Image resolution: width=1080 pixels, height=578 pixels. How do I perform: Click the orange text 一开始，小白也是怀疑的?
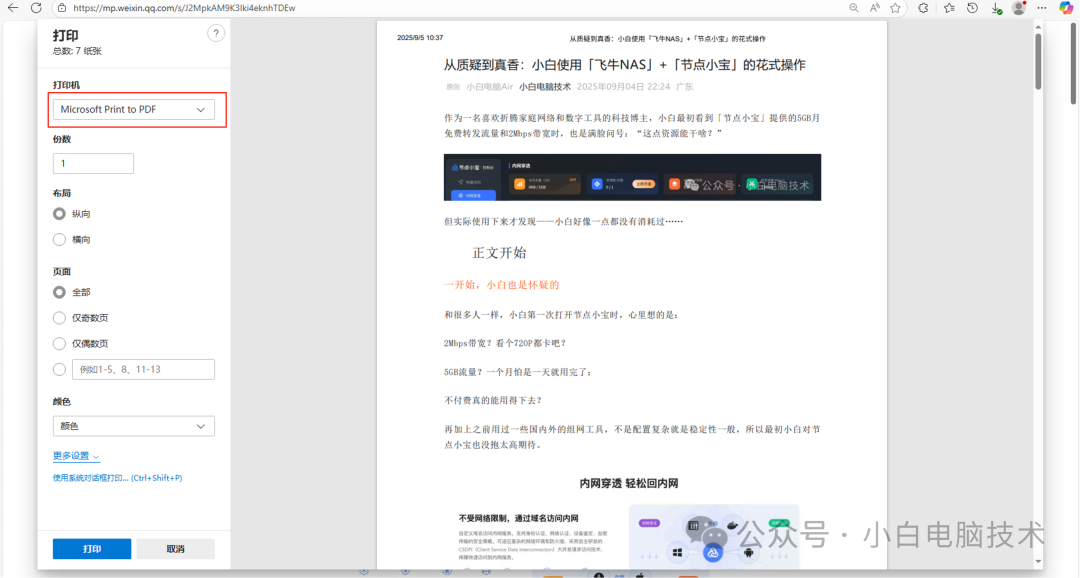(501, 285)
